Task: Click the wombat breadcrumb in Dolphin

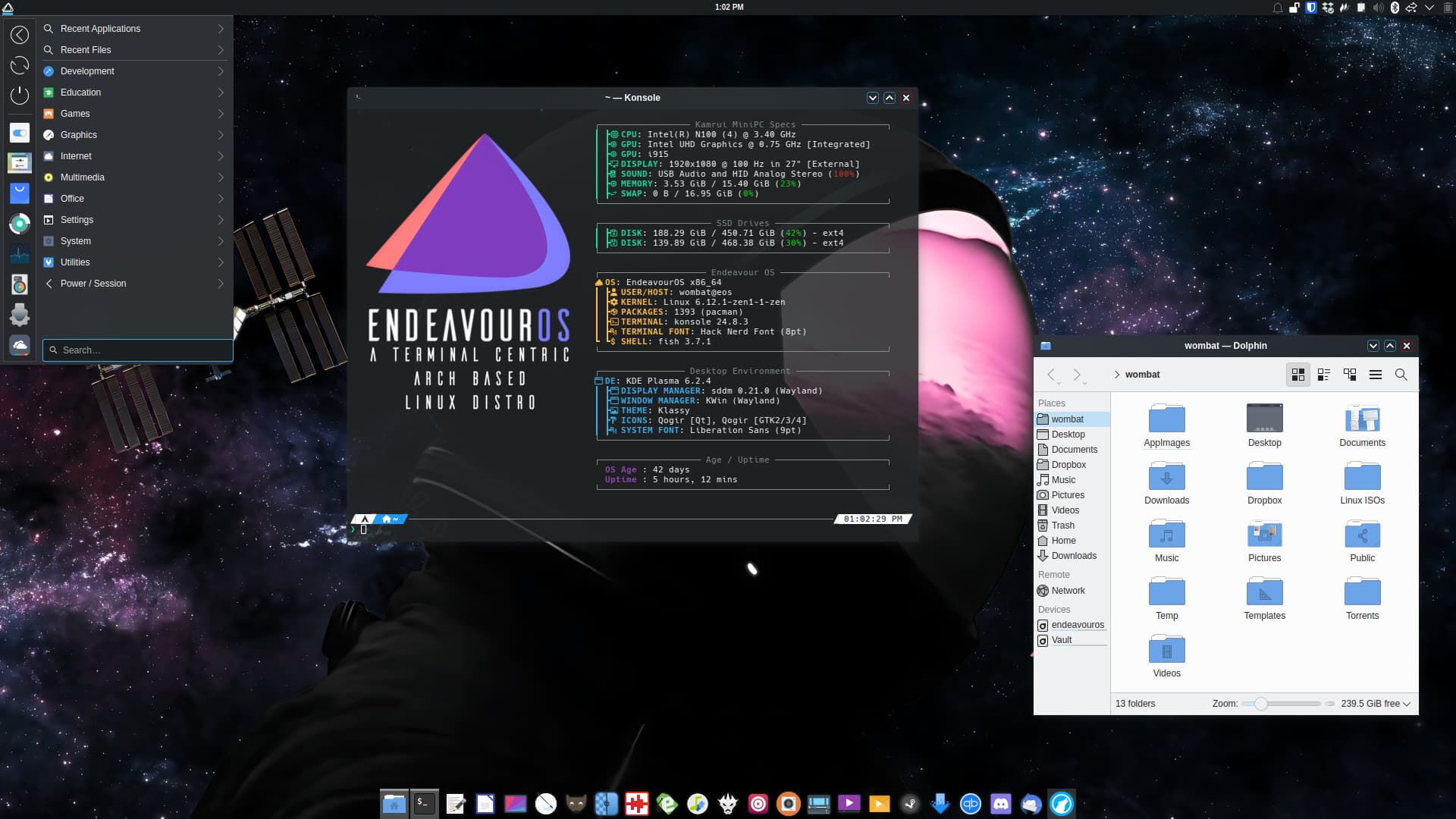Action: tap(1142, 375)
